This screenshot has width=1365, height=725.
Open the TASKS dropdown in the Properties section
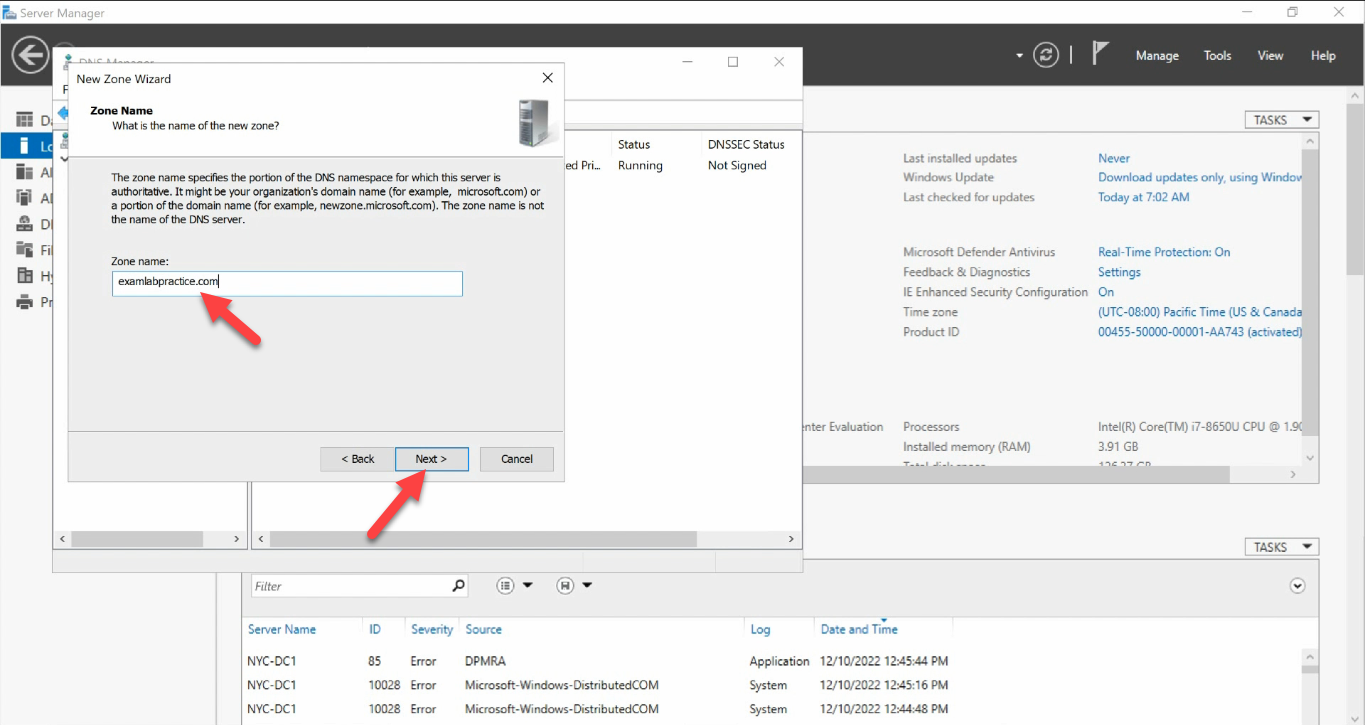pyautogui.click(x=1281, y=120)
